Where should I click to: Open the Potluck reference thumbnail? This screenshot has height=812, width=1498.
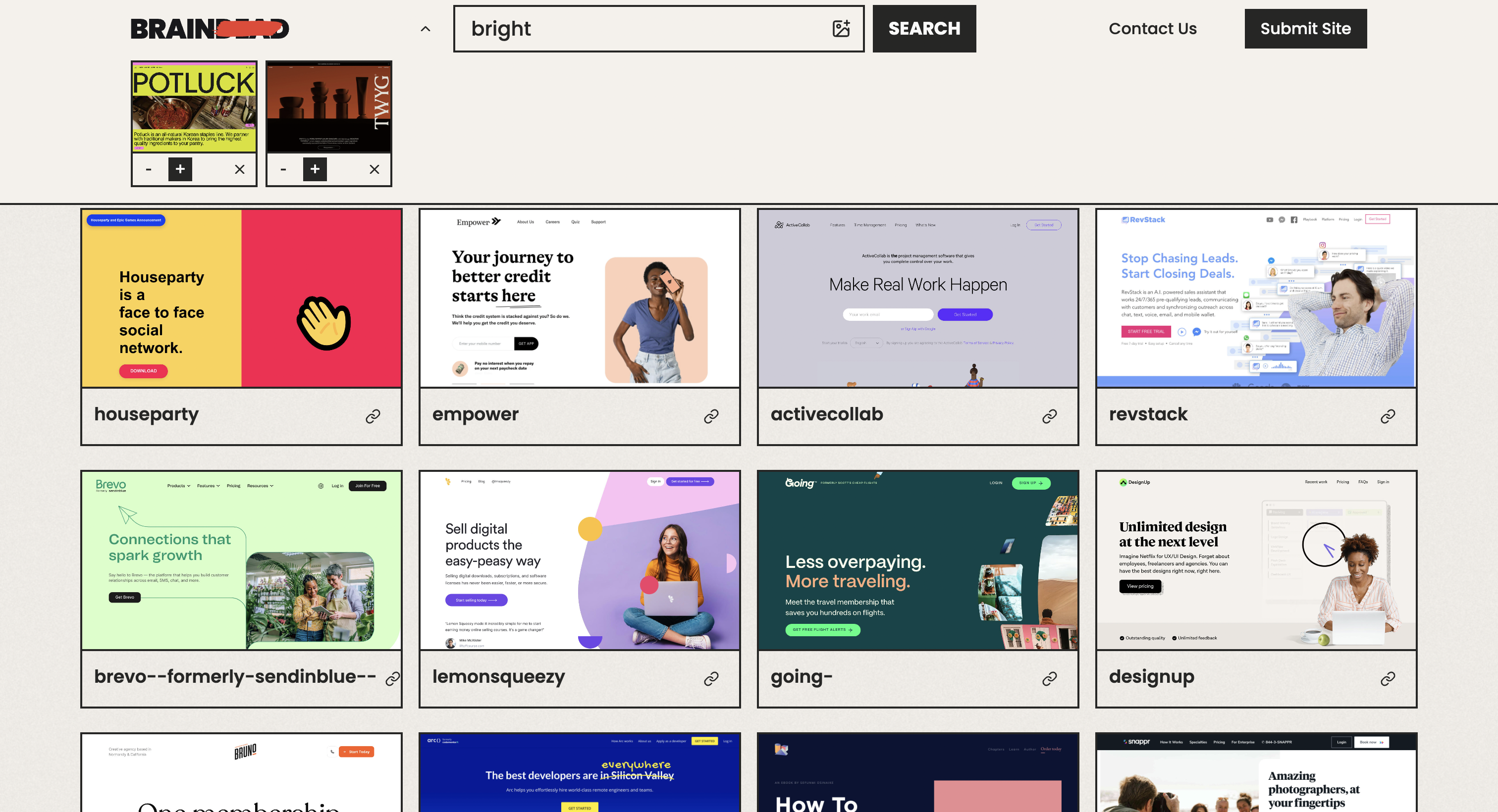(194, 107)
